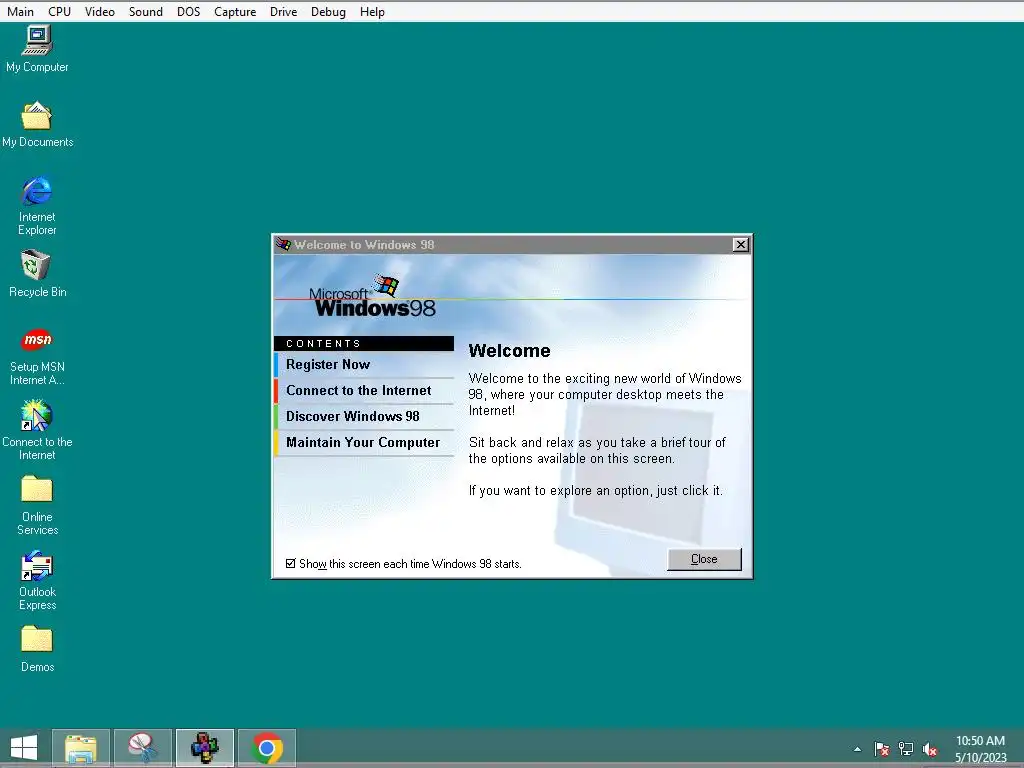Click the Snipping Tool taskbar icon
The image size is (1024, 768).
(x=143, y=748)
